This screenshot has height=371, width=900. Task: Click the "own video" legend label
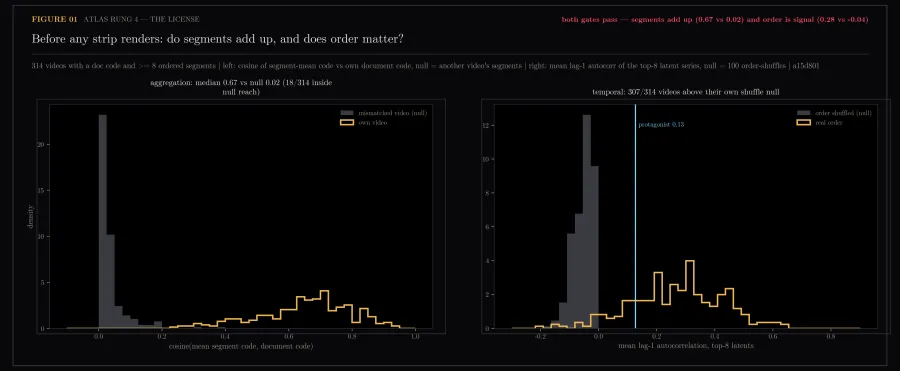(373, 123)
